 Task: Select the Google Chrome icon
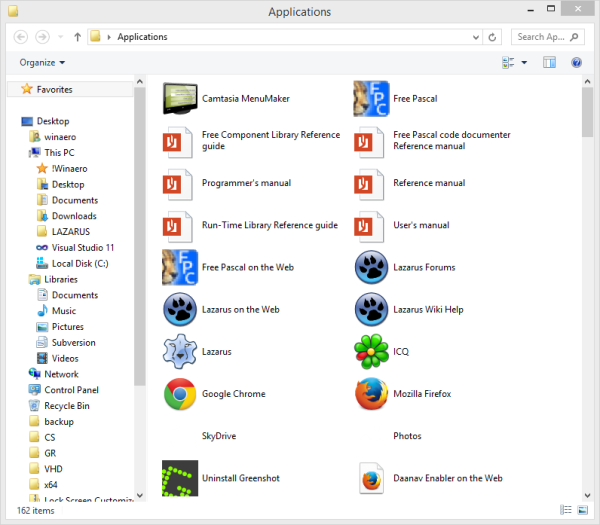180,394
